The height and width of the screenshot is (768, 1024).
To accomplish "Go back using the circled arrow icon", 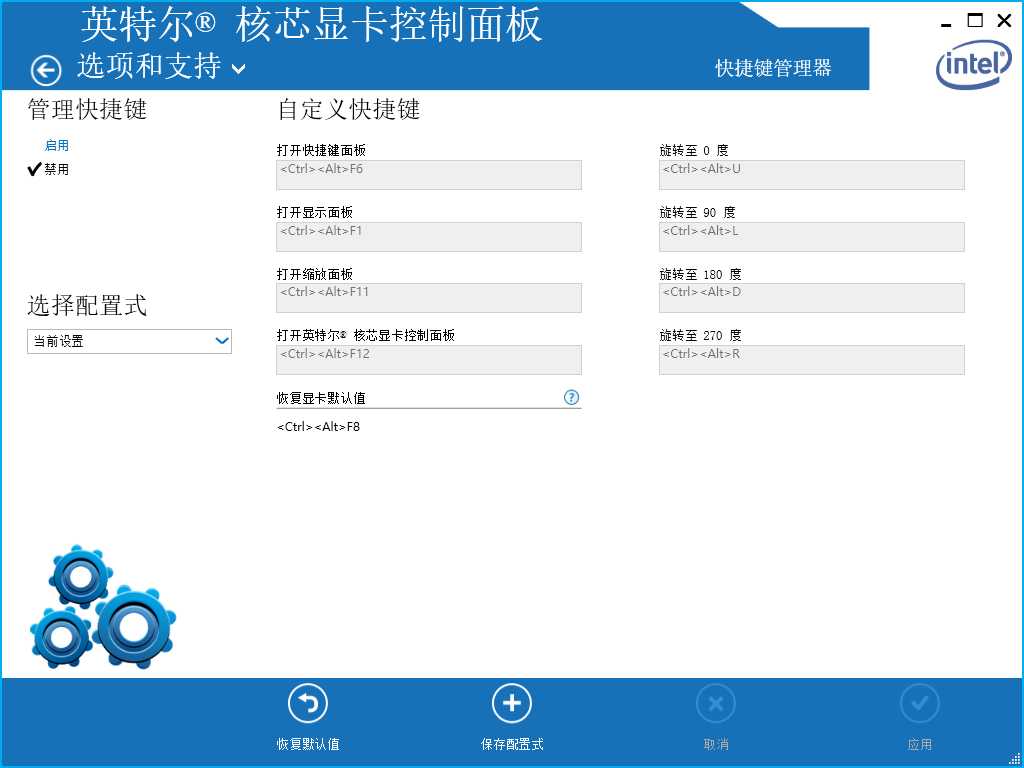I will 46,70.
